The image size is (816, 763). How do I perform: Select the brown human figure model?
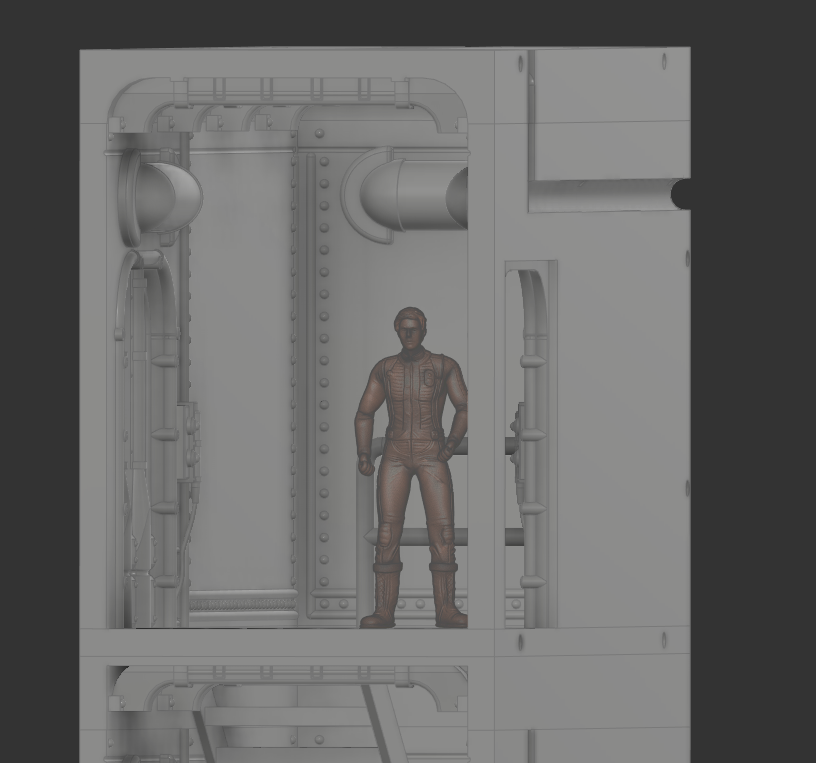pyautogui.click(x=412, y=467)
